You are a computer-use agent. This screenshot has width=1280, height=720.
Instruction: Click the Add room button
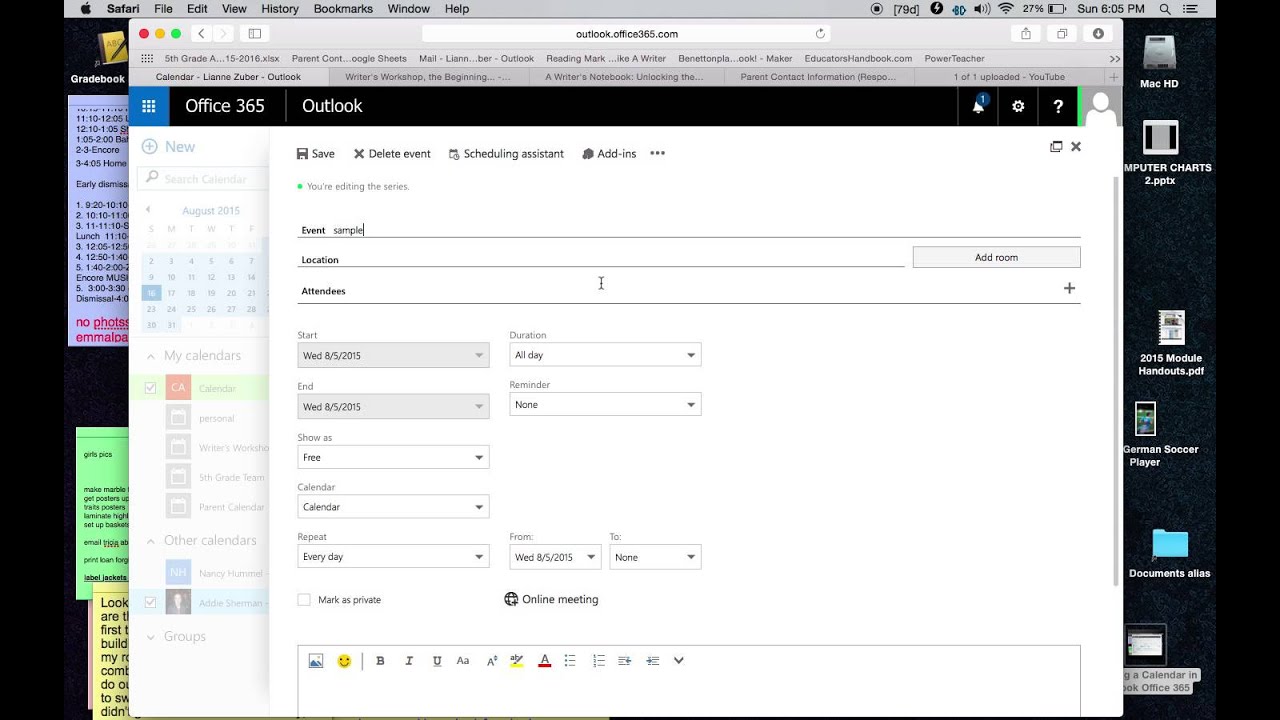point(996,257)
